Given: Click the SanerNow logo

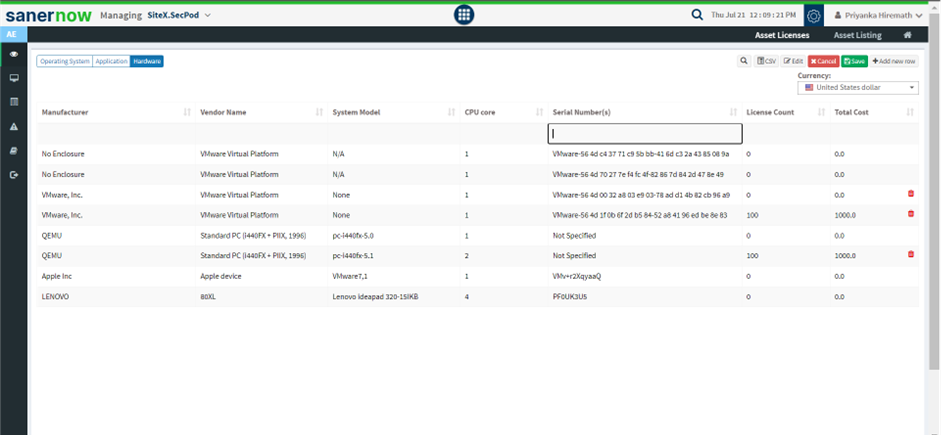Looking at the screenshot, I should click(49, 15).
